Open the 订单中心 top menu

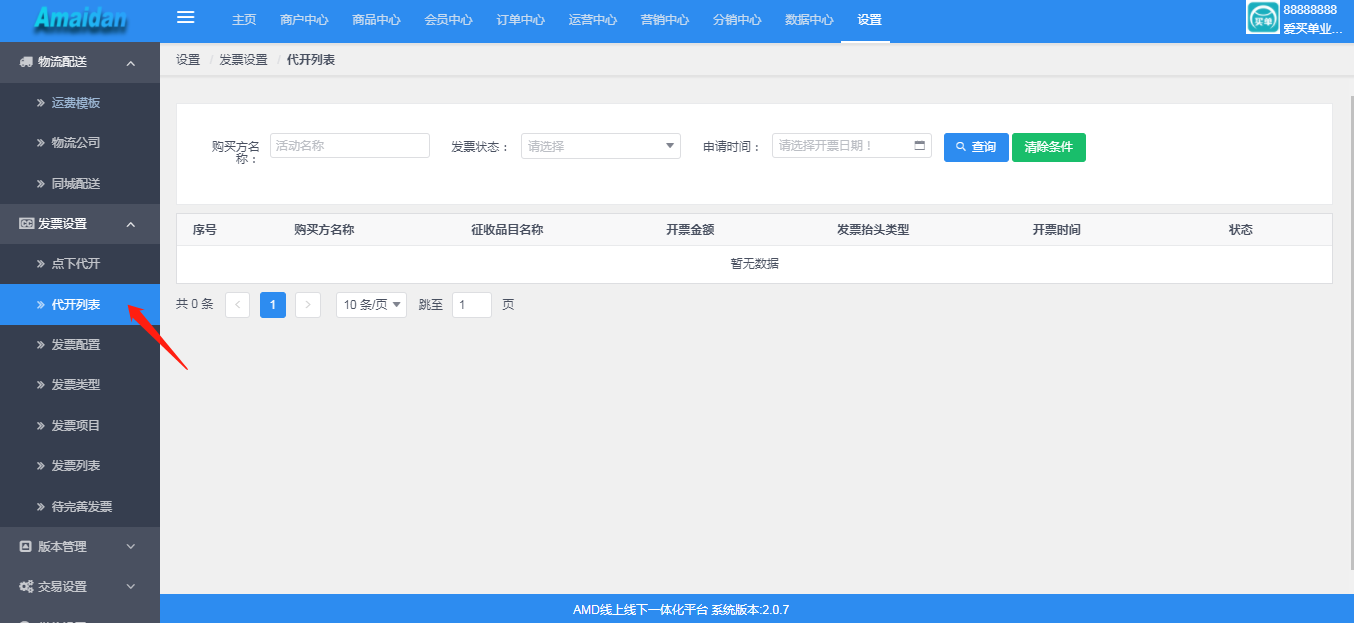pos(520,20)
